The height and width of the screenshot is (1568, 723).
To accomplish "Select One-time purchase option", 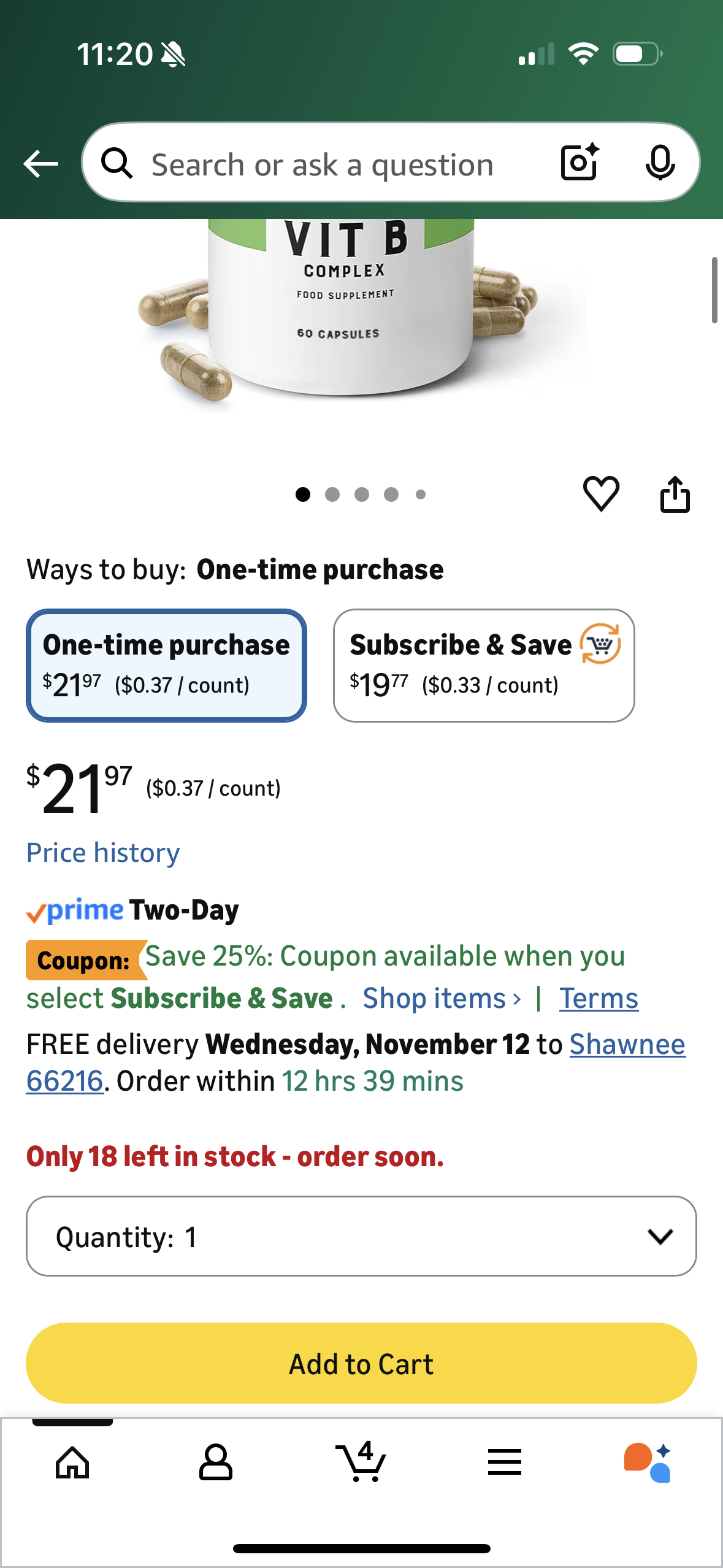I will coord(166,666).
